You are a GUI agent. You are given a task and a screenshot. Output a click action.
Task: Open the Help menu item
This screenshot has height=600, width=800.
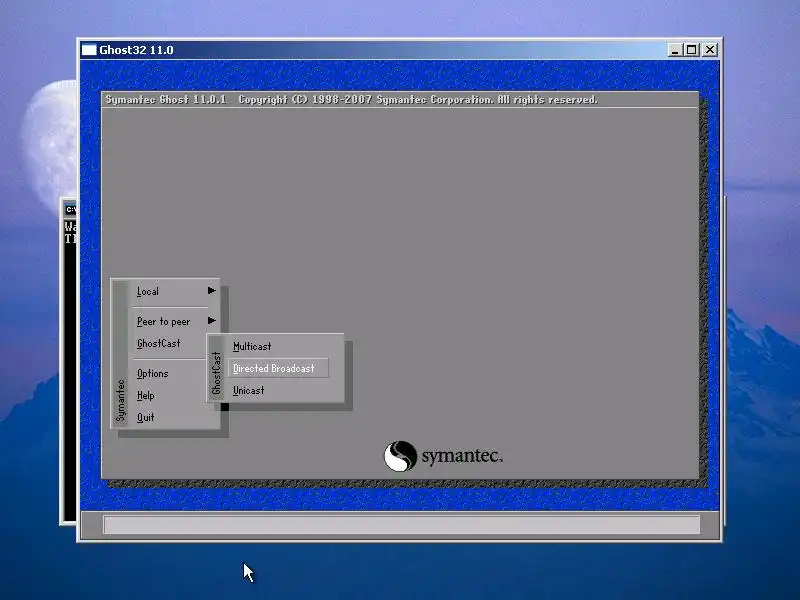pyautogui.click(x=145, y=395)
